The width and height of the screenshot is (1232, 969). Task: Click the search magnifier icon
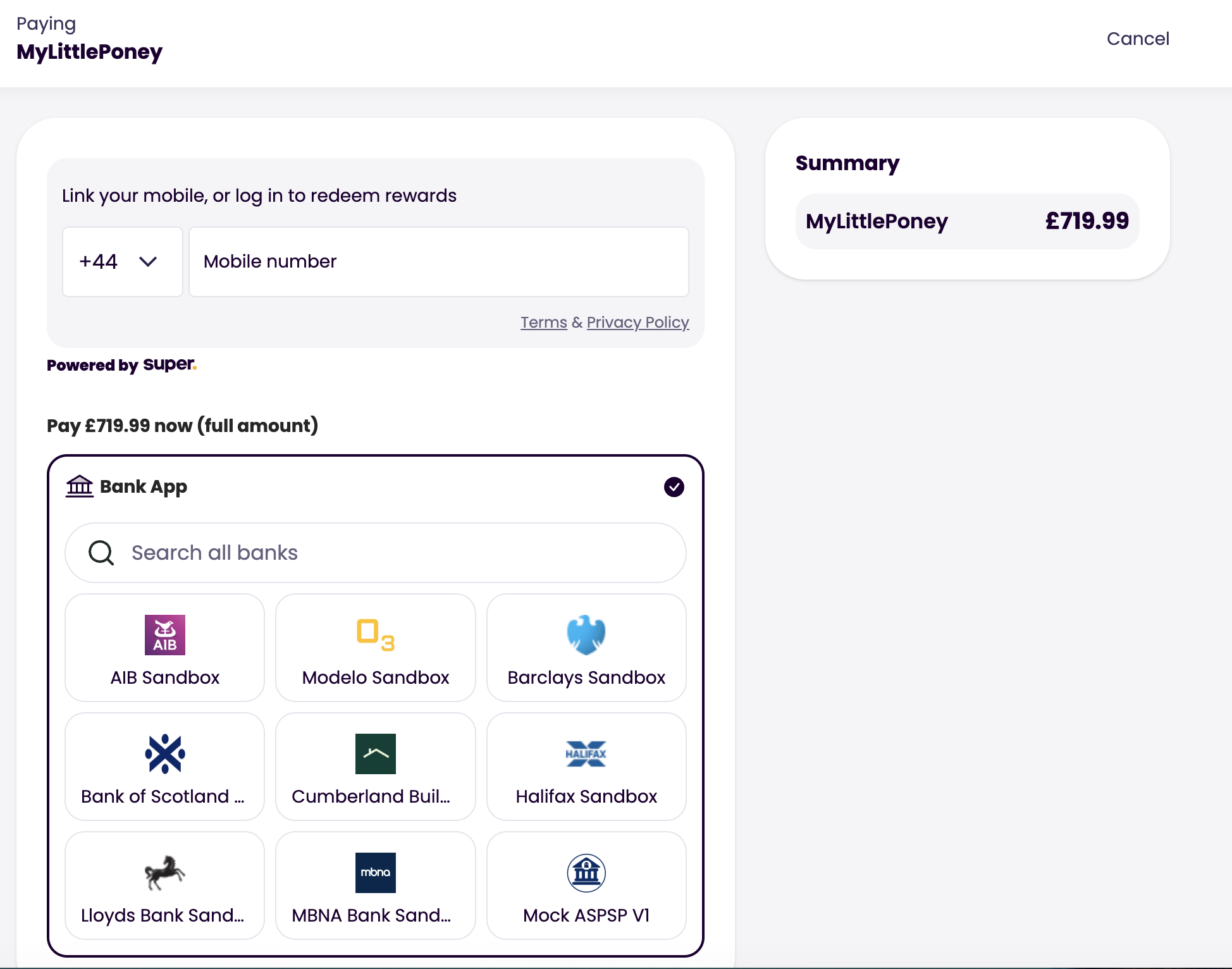pyautogui.click(x=101, y=552)
